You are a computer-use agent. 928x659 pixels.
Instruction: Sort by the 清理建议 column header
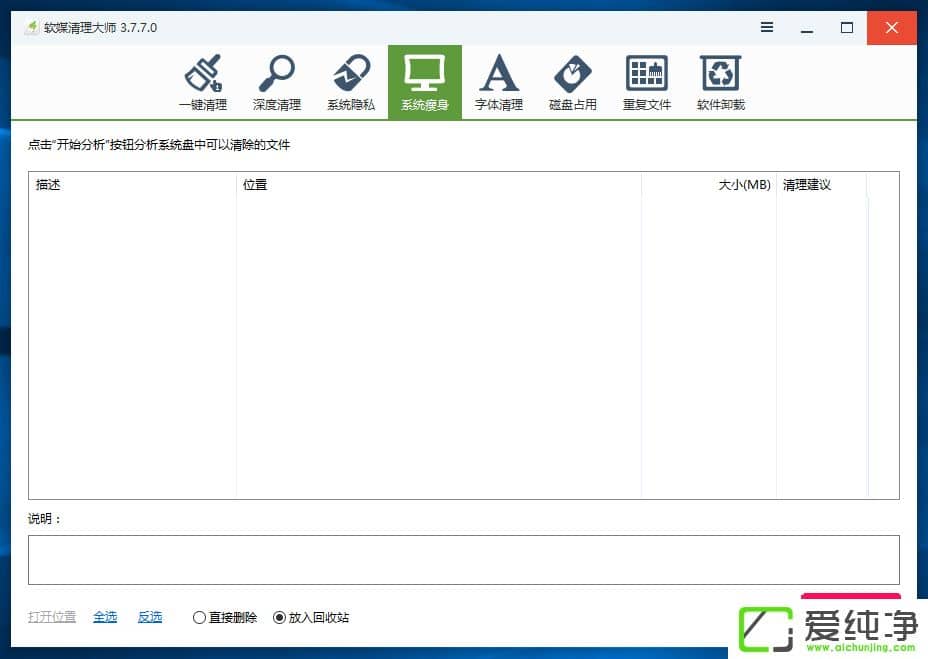point(820,184)
